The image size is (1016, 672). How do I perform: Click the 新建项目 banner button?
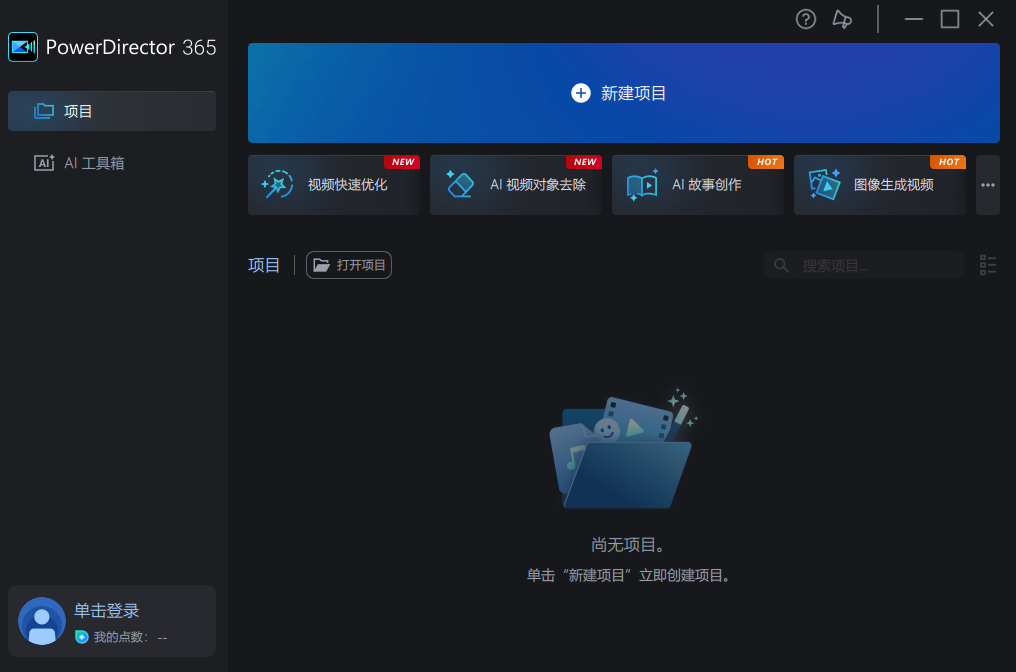[623, 93]
